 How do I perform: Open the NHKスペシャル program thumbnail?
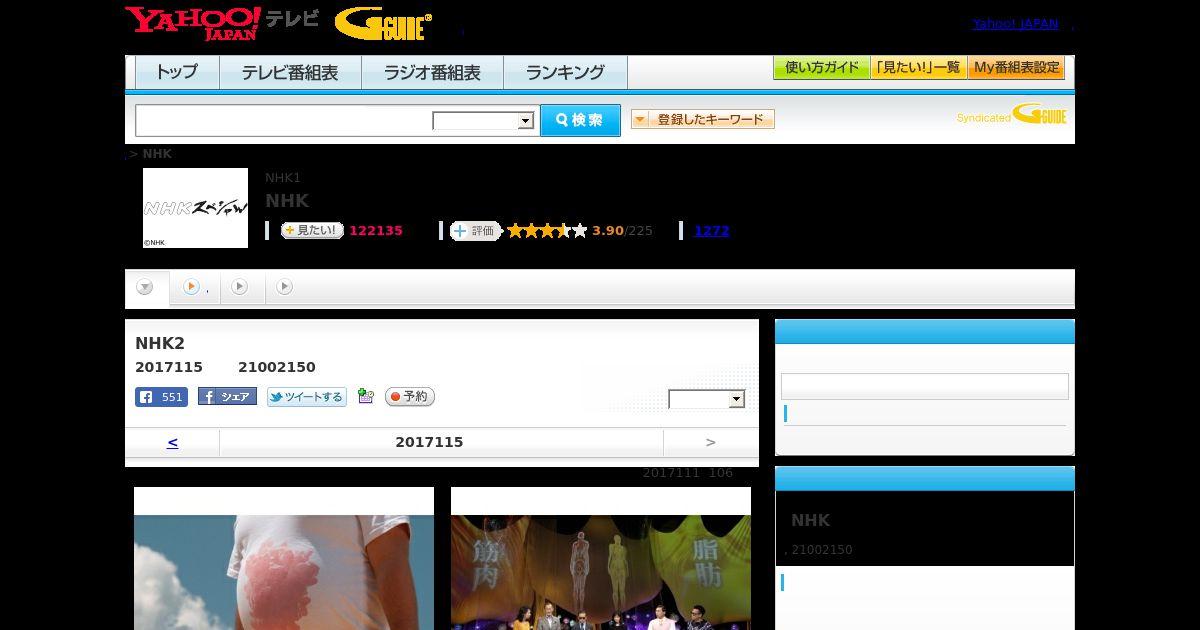(195, 208)
